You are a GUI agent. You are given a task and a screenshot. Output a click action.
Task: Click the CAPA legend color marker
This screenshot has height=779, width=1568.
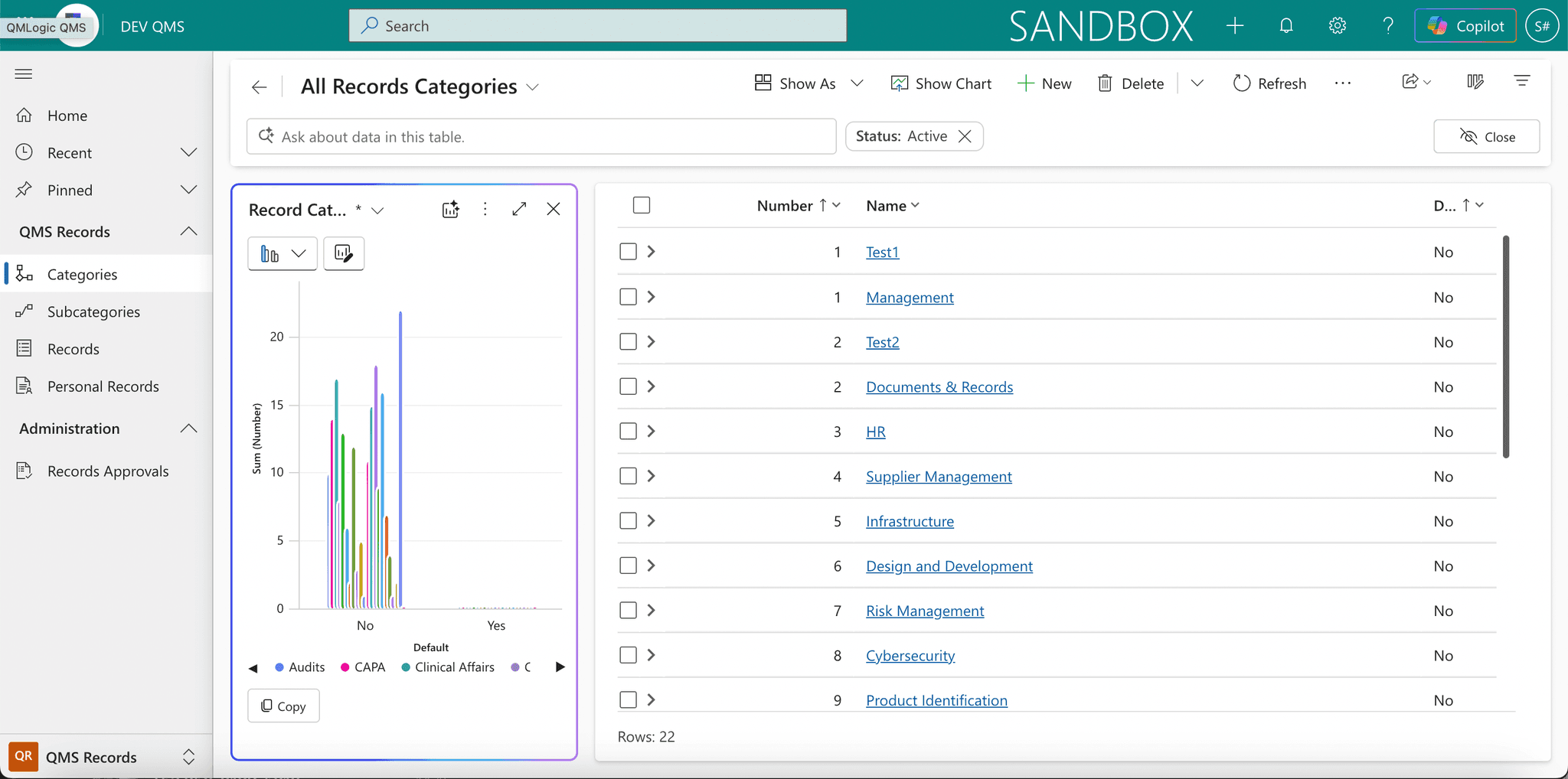345,667
